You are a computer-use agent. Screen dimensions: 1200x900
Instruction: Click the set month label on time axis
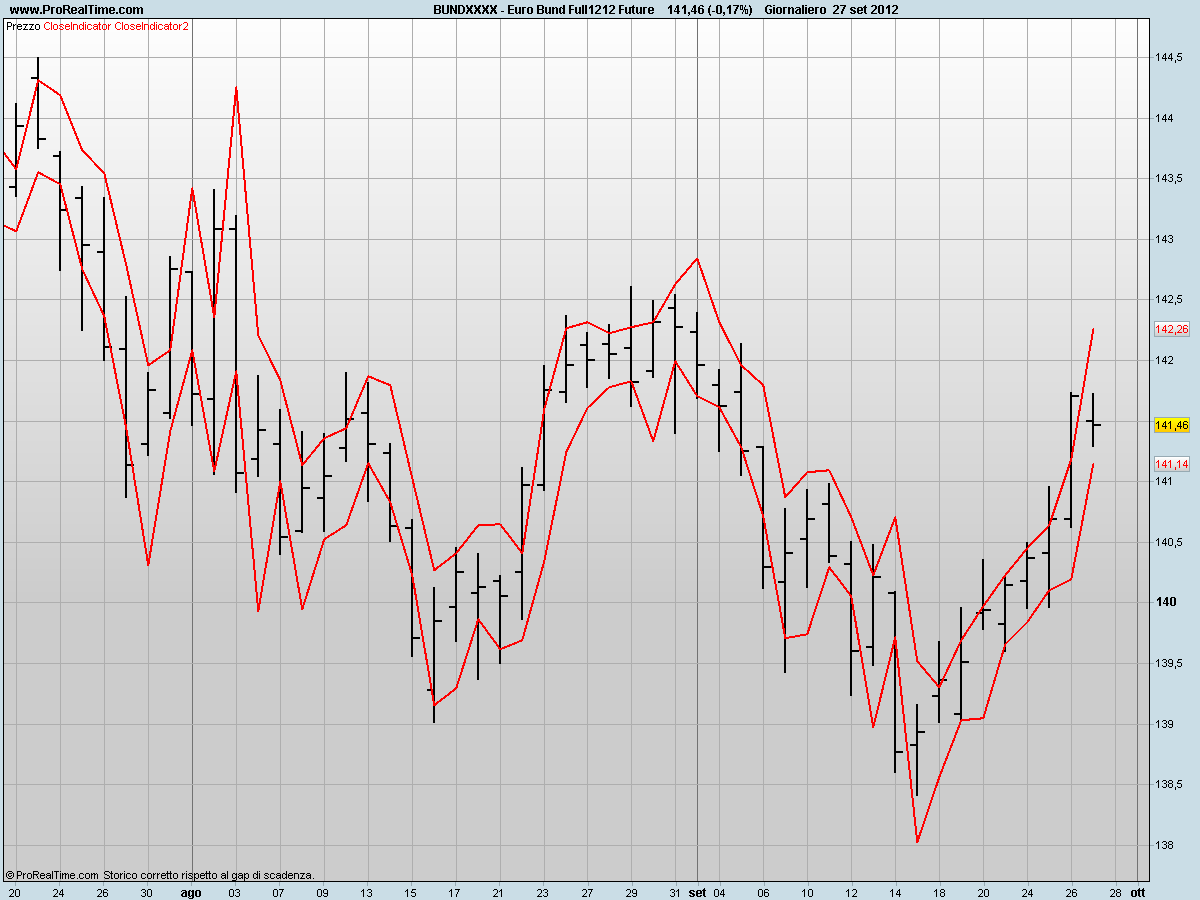tap(697, 891)
